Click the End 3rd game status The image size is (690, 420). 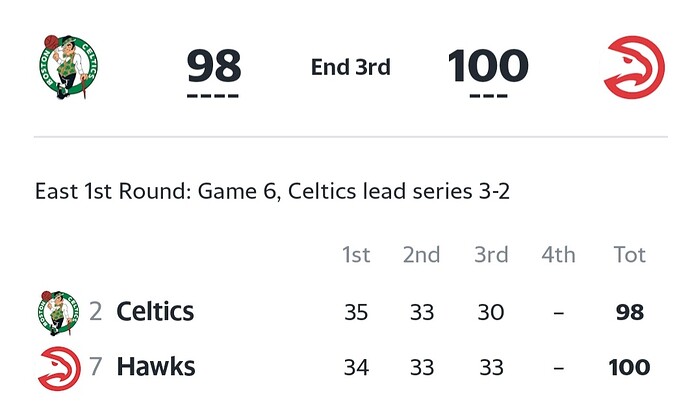pyautogui.click(x=351, y=67)
